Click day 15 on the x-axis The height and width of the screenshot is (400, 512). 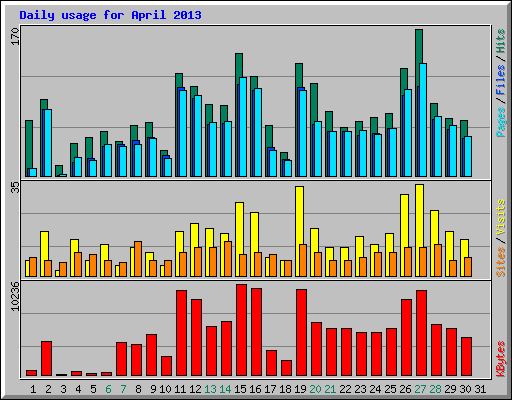240,389
